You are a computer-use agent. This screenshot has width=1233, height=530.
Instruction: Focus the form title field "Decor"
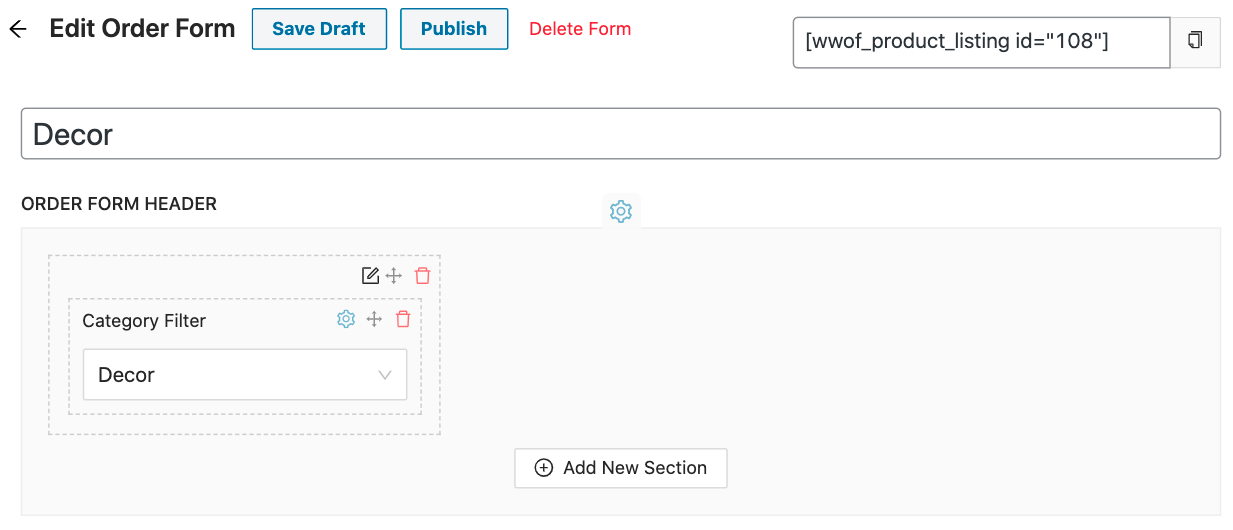(x=620, y=134)
